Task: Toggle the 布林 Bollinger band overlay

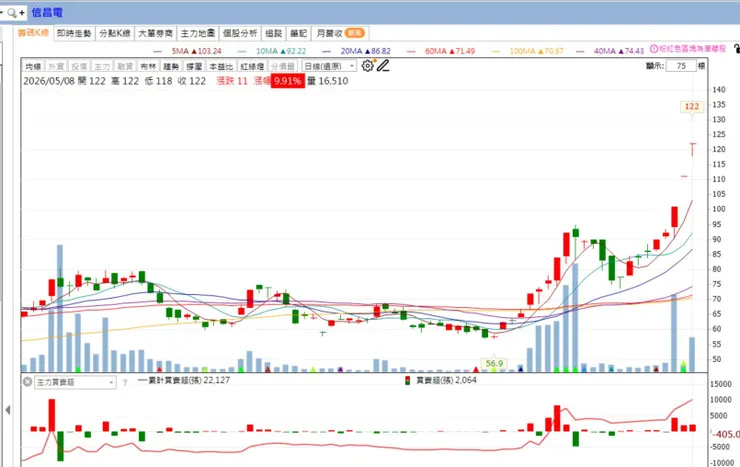Action: click(148, 66)
